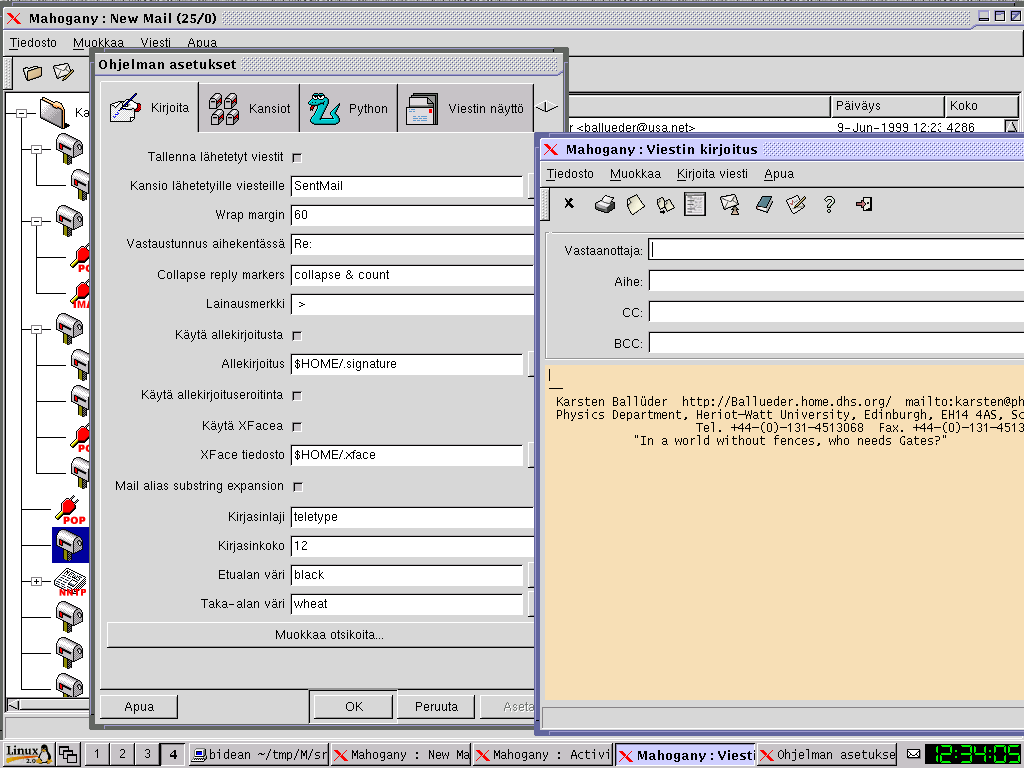This screenshot has height=768, width=1024.
Task: Select the highlighted mailbox in folder tree
Action: coord(71,545)
